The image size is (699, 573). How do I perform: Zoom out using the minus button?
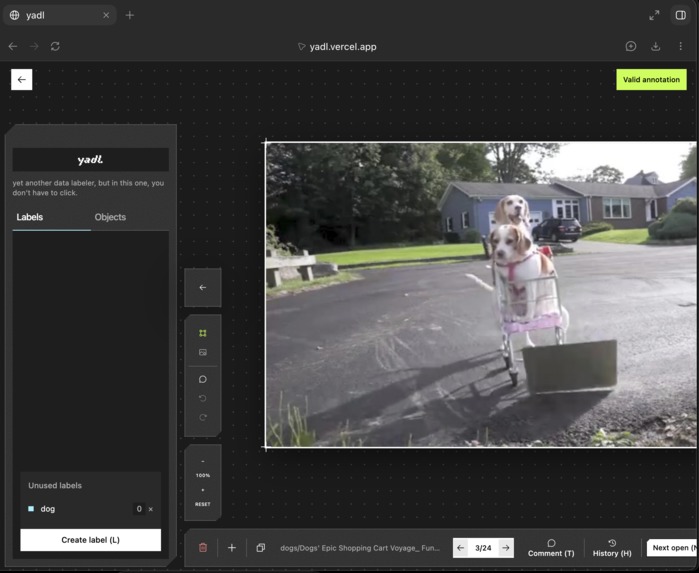pos(203,462)
